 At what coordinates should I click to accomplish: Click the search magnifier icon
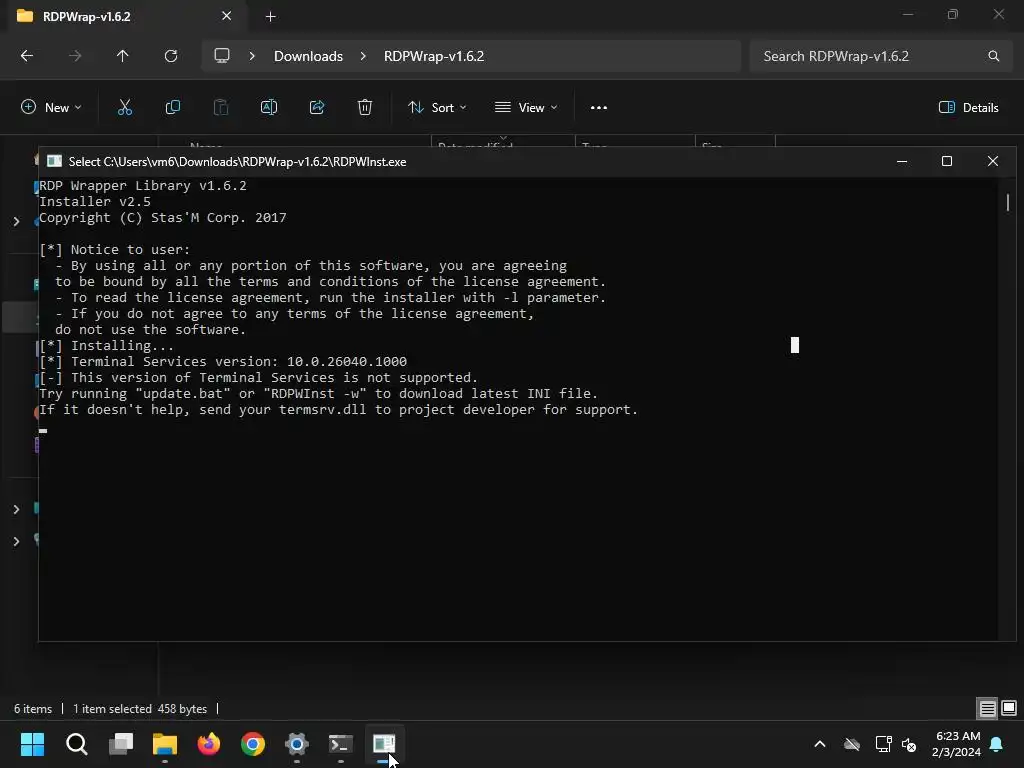point(993,56)
